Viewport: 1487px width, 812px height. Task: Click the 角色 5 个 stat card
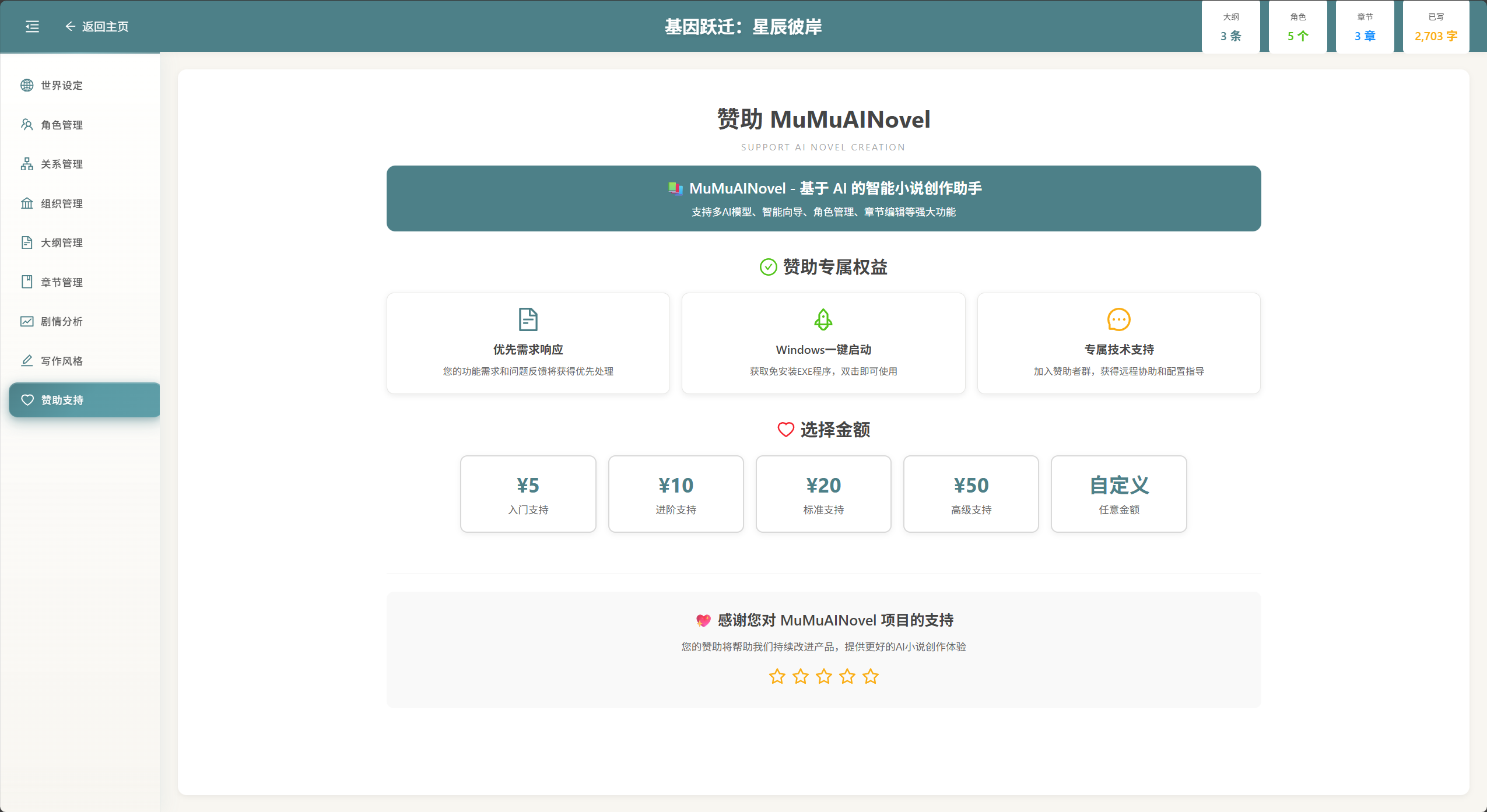pyautogui.click(x=1298, y=27)
